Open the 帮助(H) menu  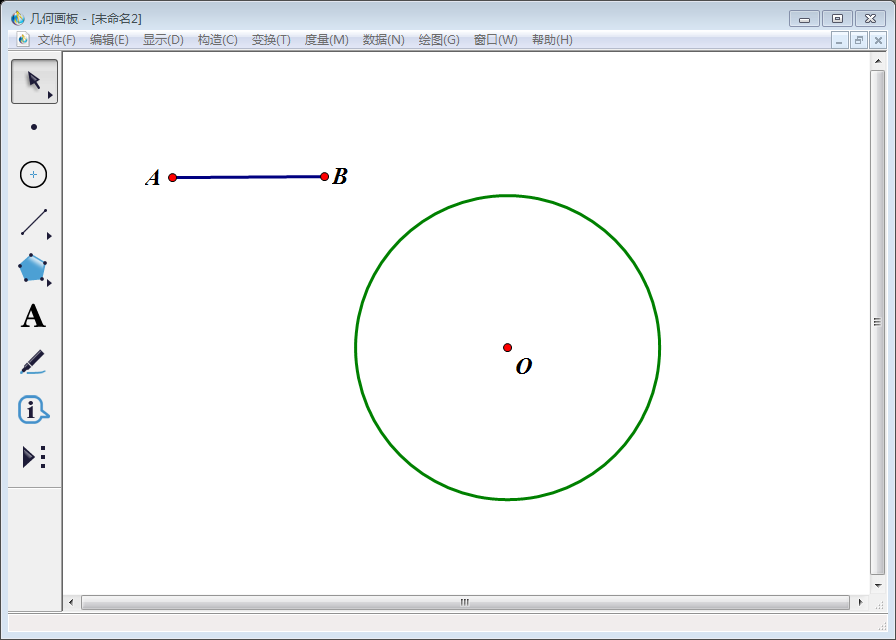coord(552,40)
